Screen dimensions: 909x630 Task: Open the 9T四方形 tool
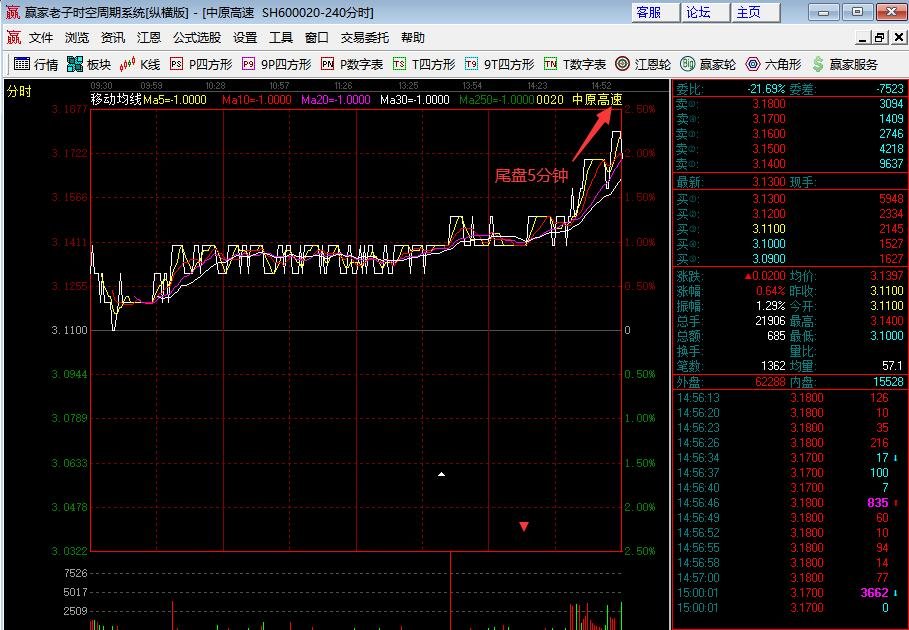(499, 64)
